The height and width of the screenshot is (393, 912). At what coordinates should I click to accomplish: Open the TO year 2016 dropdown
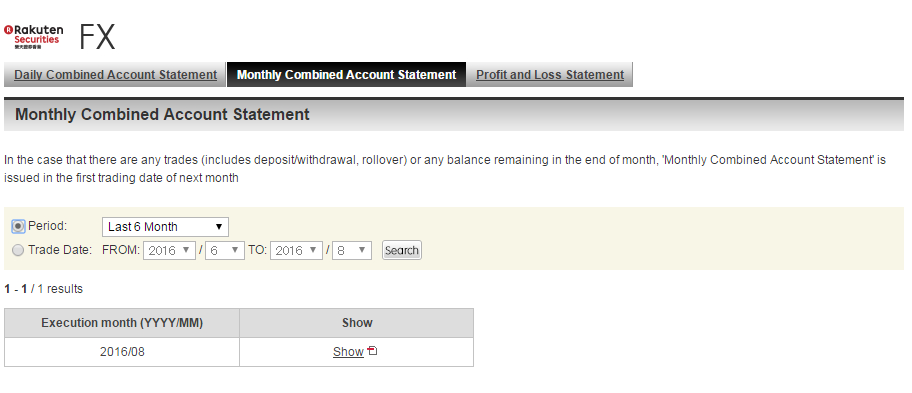(x=296, y=251)
